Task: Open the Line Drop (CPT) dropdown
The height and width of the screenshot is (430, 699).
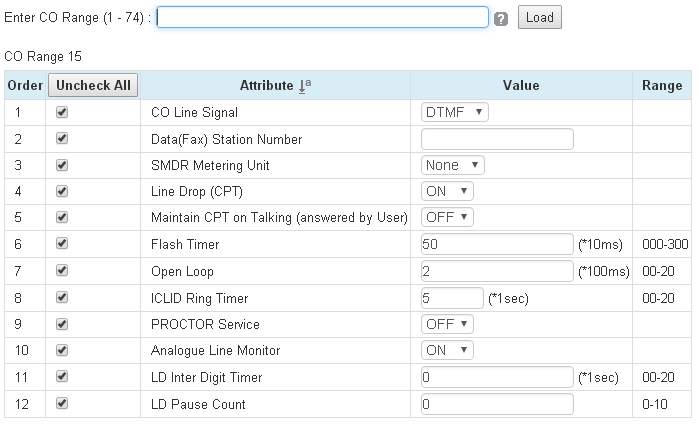Action: click(x=447, y=191)
